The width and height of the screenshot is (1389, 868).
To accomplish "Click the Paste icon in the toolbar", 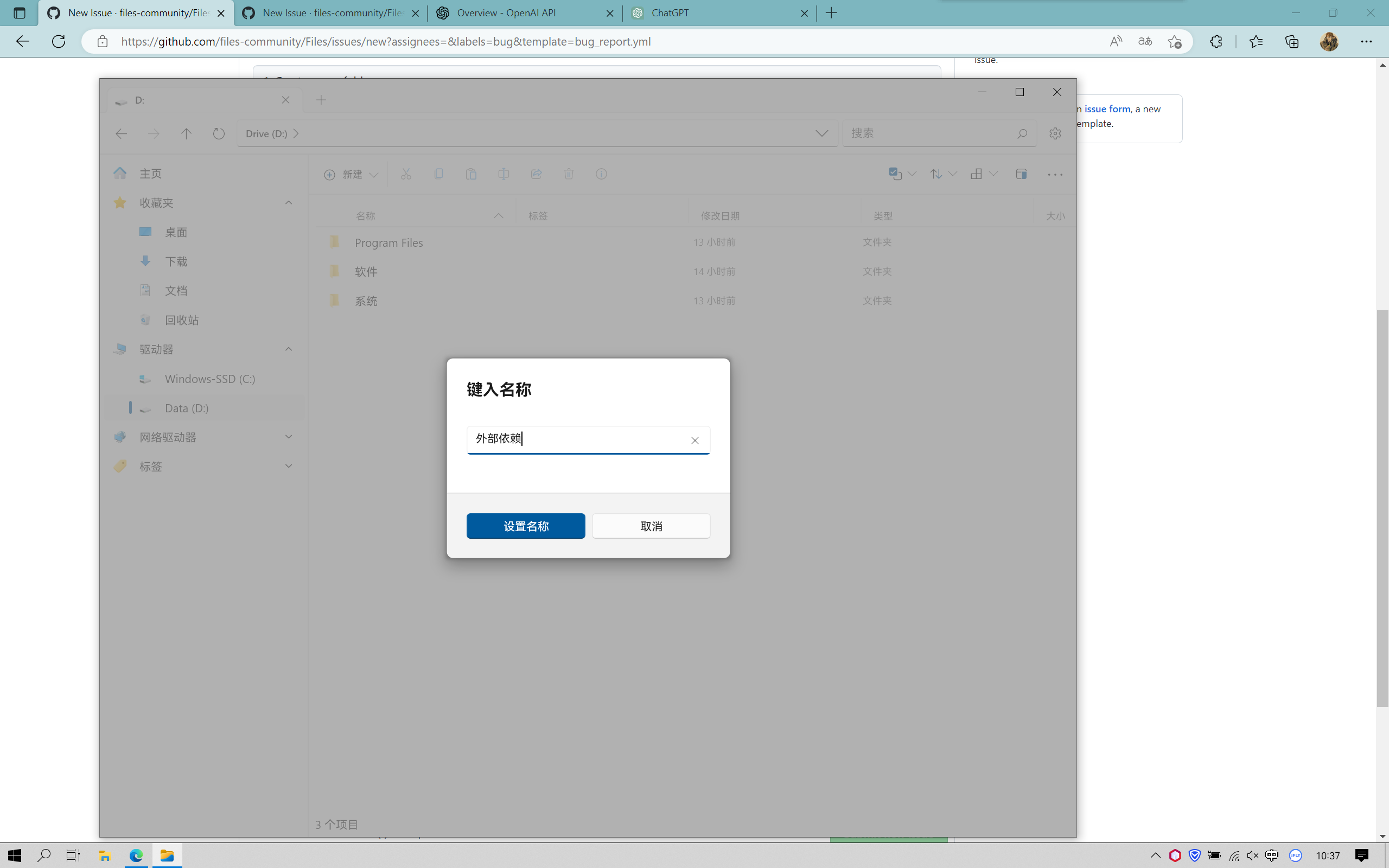I will point(470,174).
